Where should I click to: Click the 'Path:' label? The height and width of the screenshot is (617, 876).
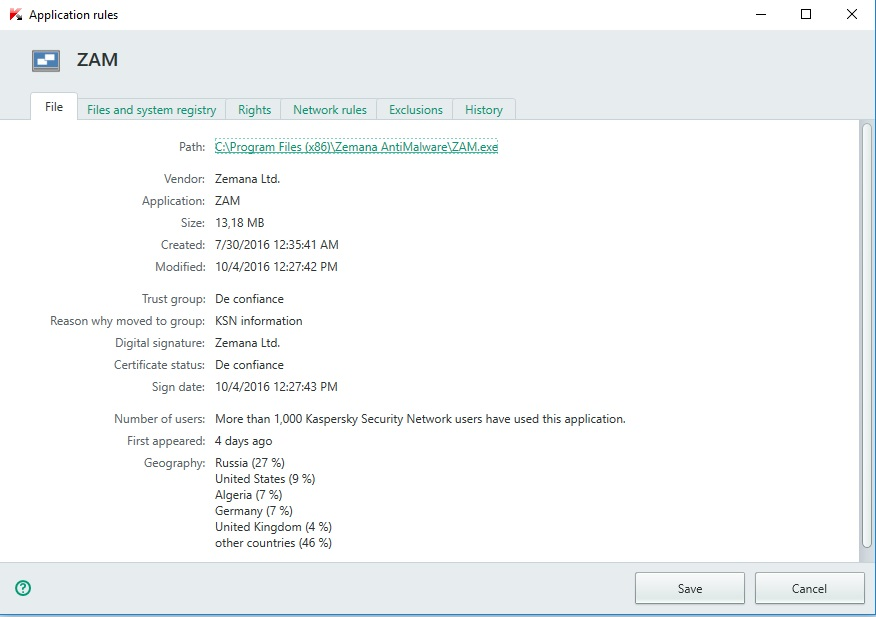[x=192, y=147]
